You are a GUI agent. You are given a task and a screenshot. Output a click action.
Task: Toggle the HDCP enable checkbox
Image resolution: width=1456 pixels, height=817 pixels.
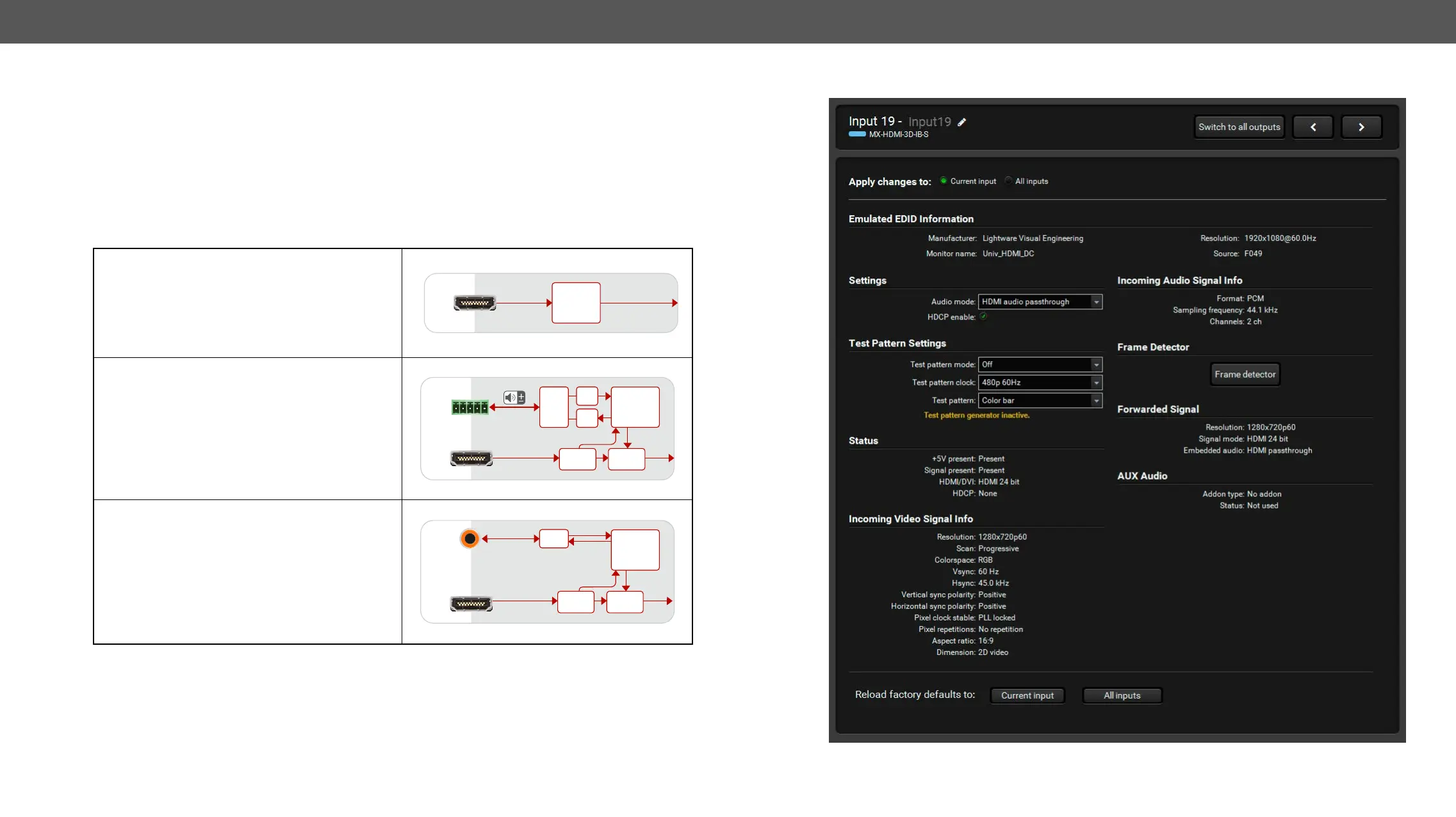coord(983,316)
